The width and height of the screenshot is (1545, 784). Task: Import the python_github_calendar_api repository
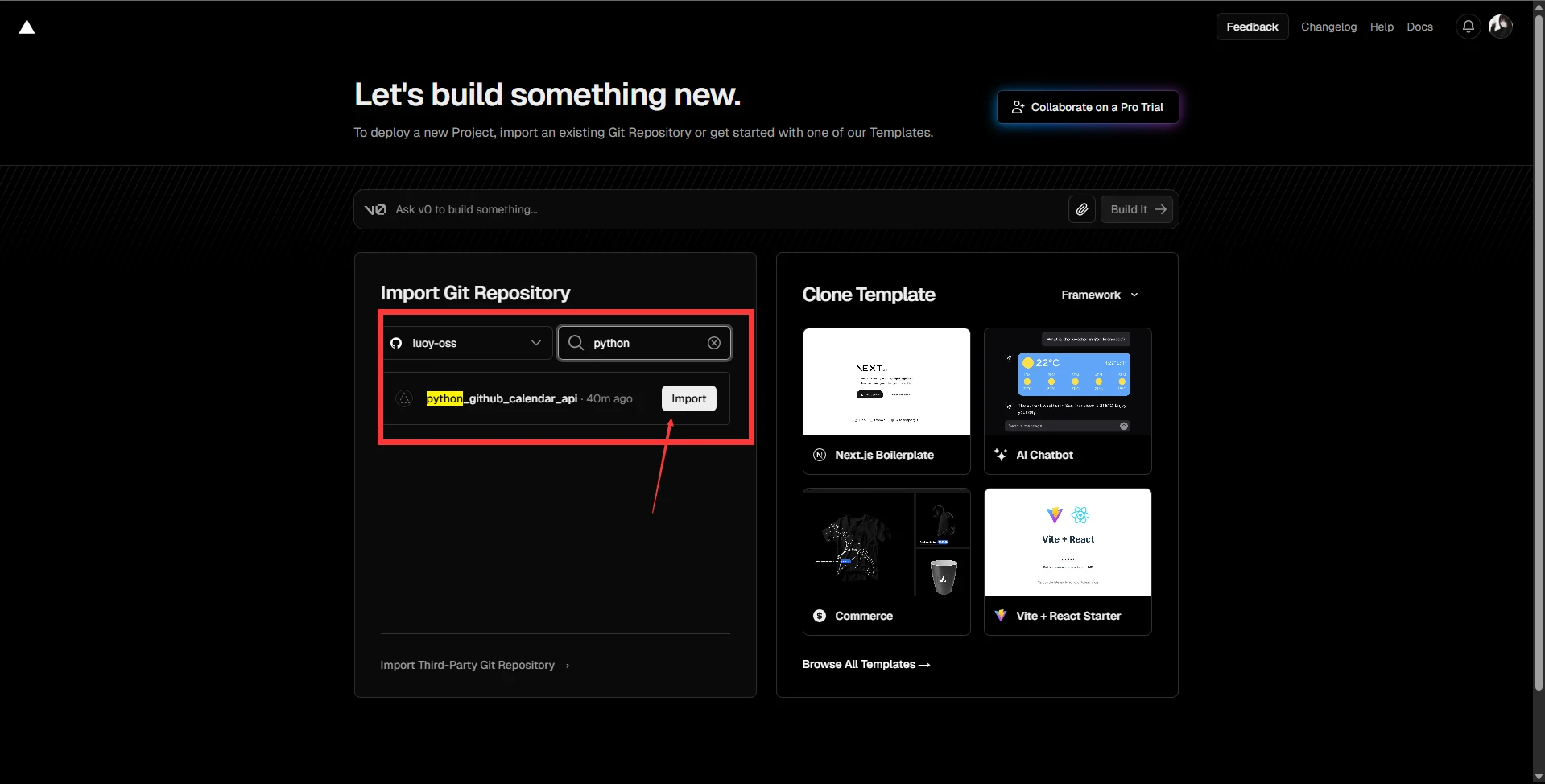(688, 398)
